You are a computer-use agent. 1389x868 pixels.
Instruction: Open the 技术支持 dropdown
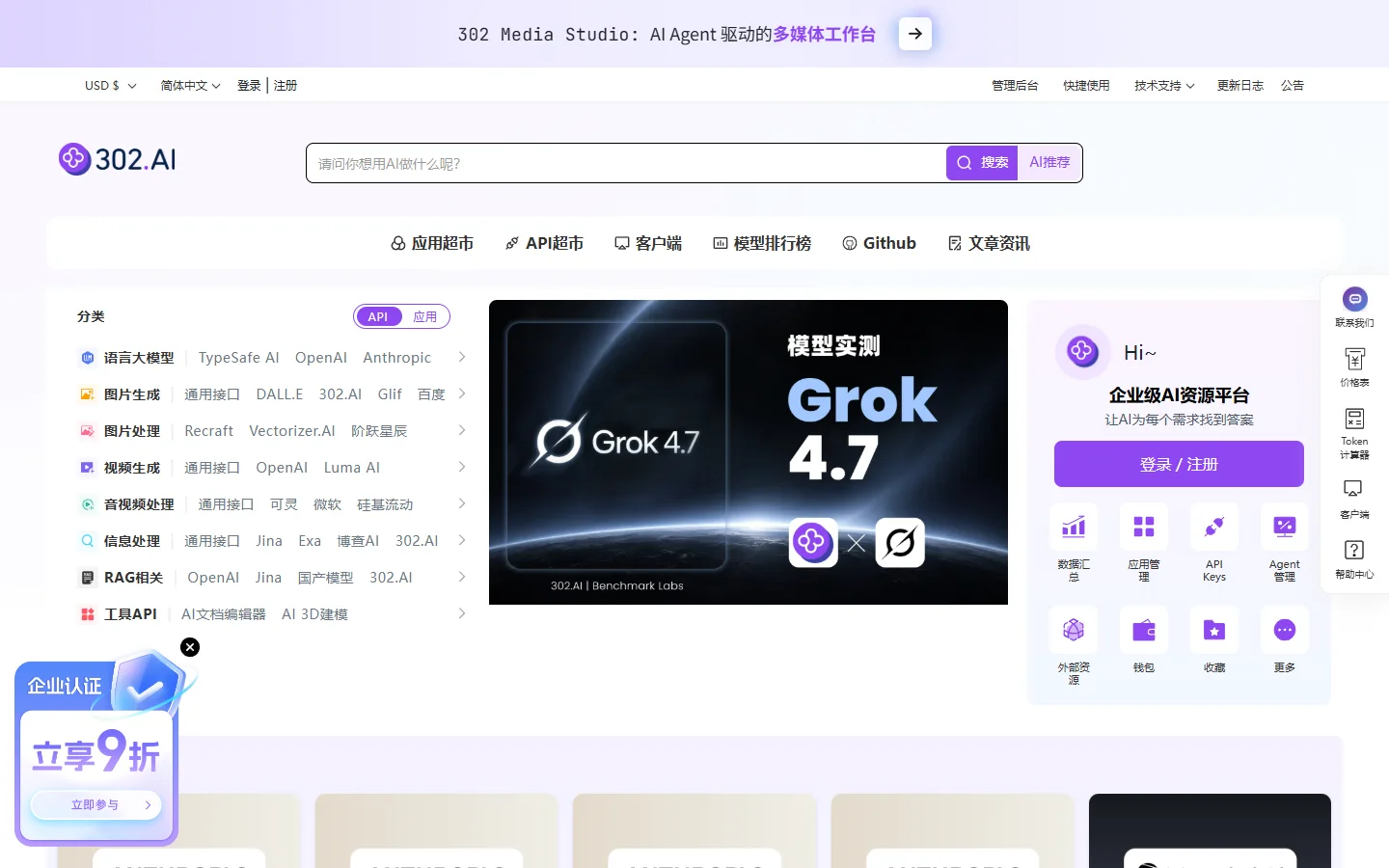(1164, 86)
